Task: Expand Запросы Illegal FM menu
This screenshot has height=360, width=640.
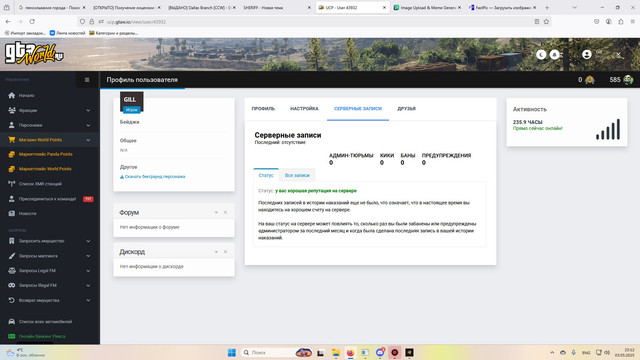Action: 50,285
